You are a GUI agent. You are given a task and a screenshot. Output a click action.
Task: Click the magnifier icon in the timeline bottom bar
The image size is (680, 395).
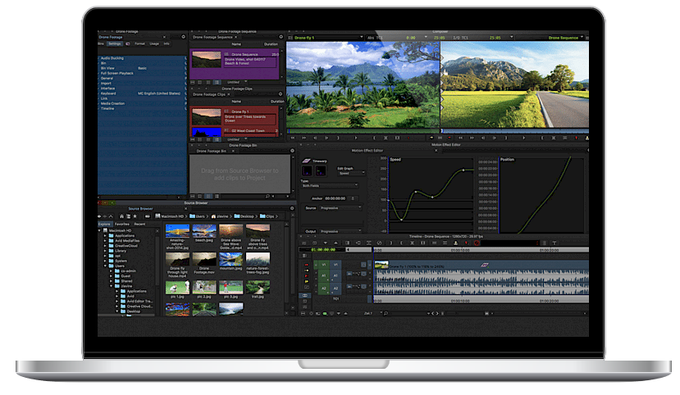[x=386, y=313]
